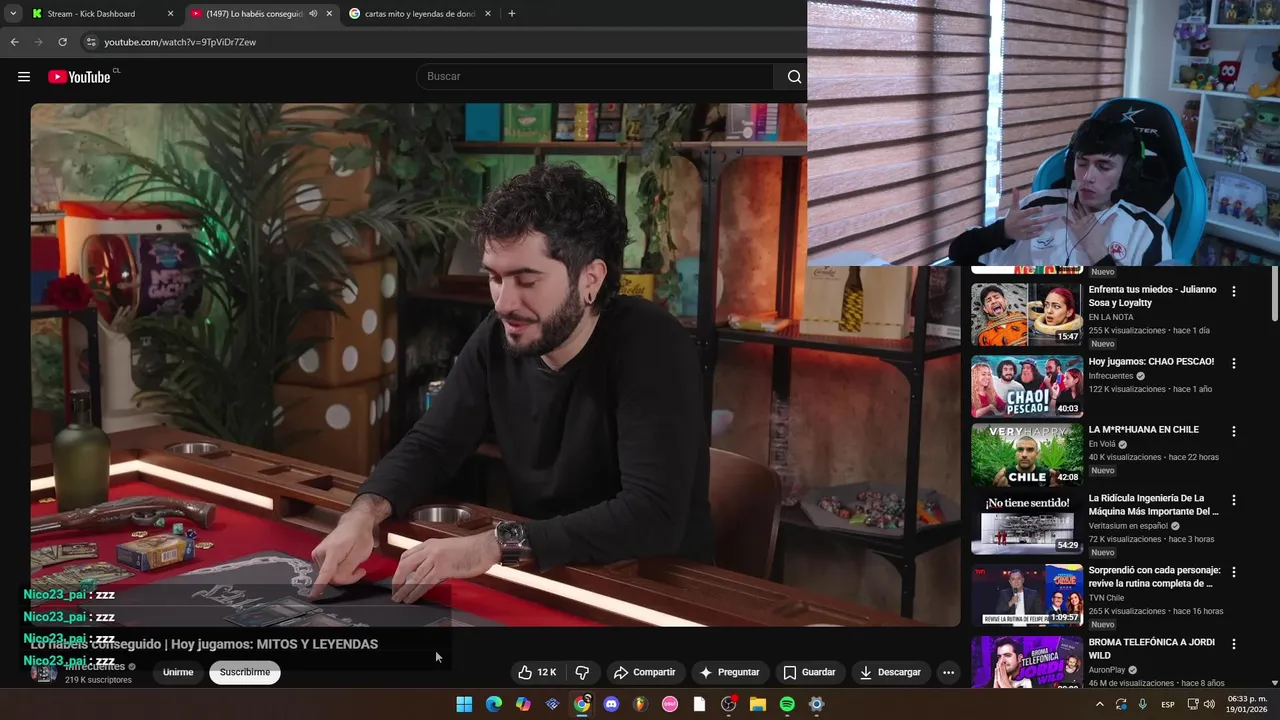Image resolution: width=1280 pixels, height=720 pixels.
Task: Click the microphone tray icon
Action: click(x=1142, y=704)
